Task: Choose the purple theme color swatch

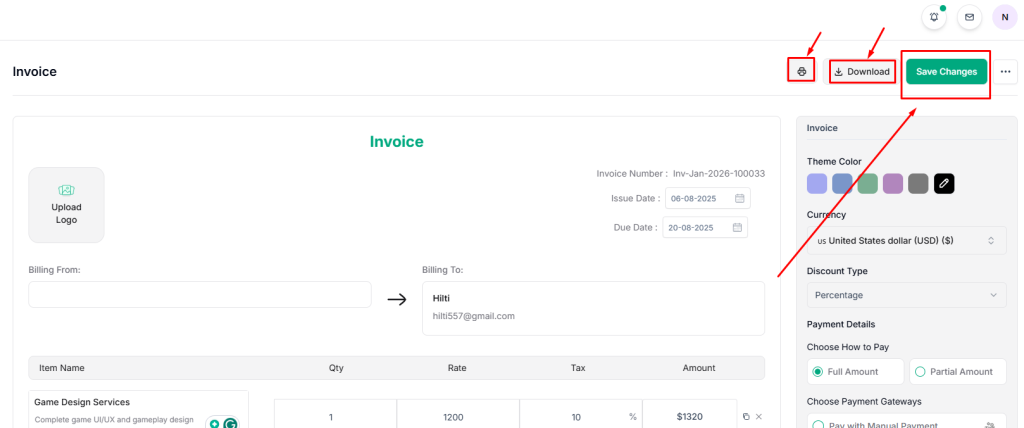Action: (893, 184)
